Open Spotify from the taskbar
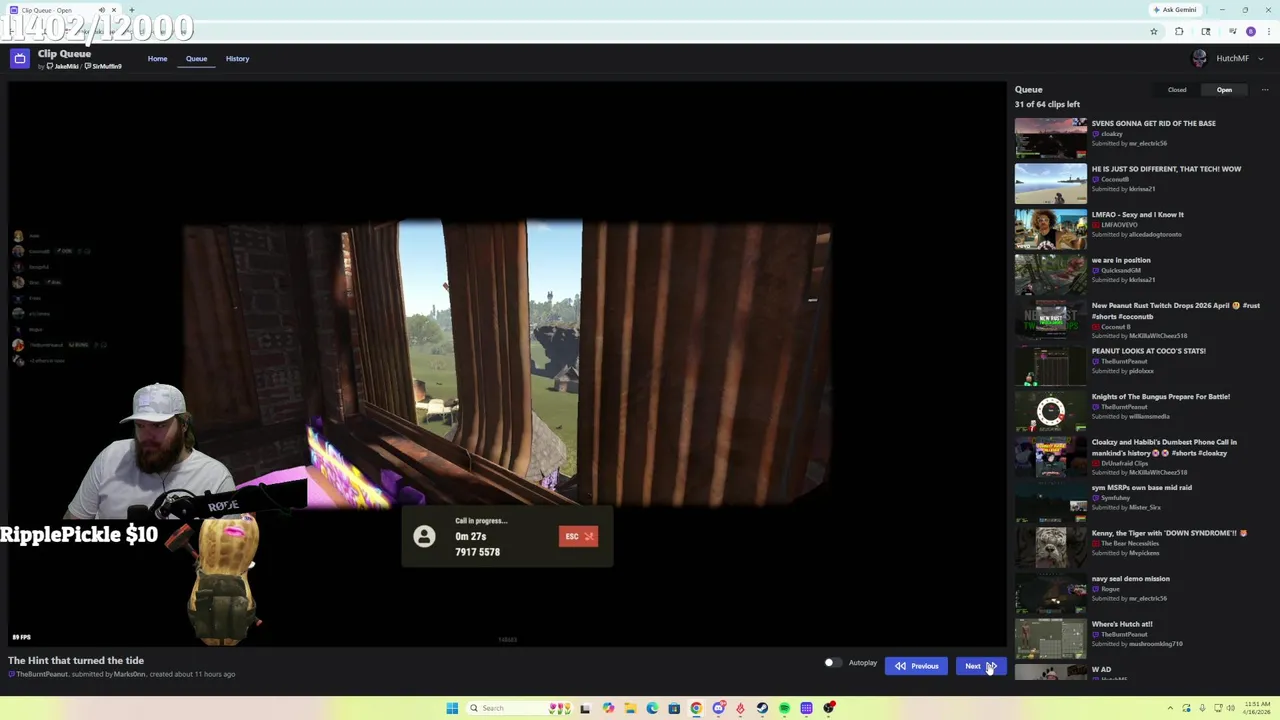1280x720 pixels. click(784, 708)
